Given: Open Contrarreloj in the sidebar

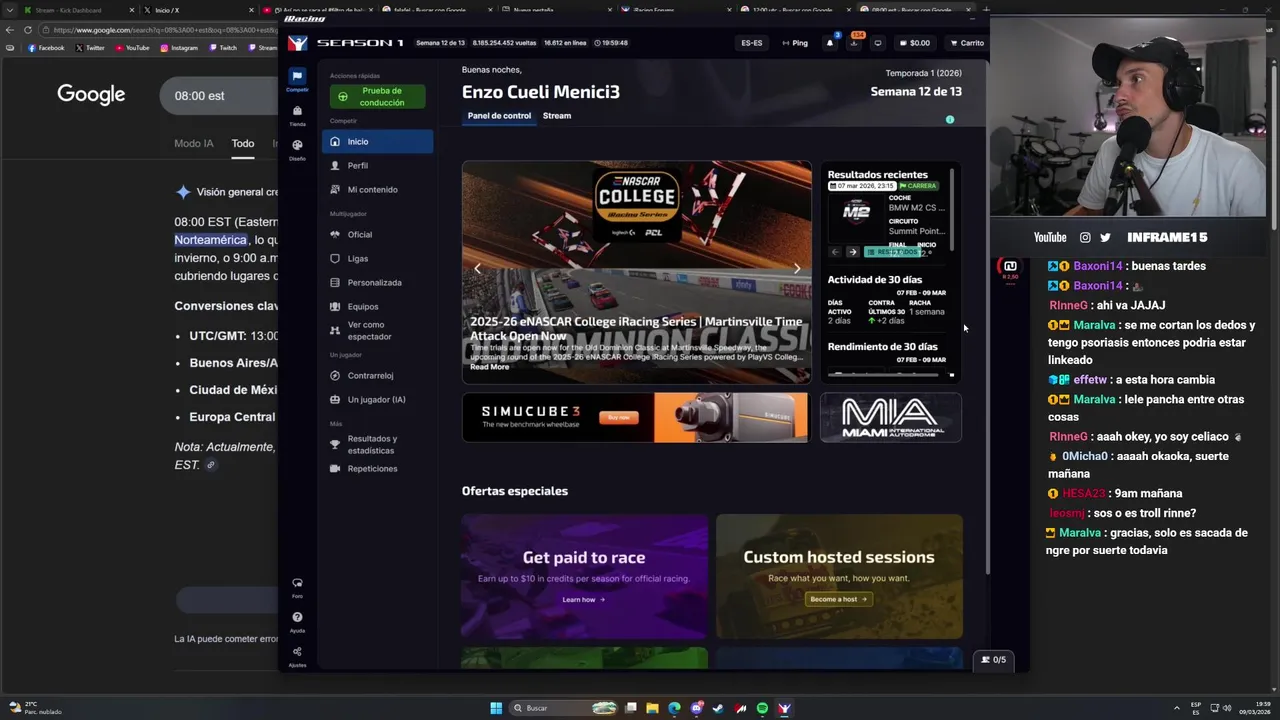Looking at the screenshot, I should click(377, 376).
